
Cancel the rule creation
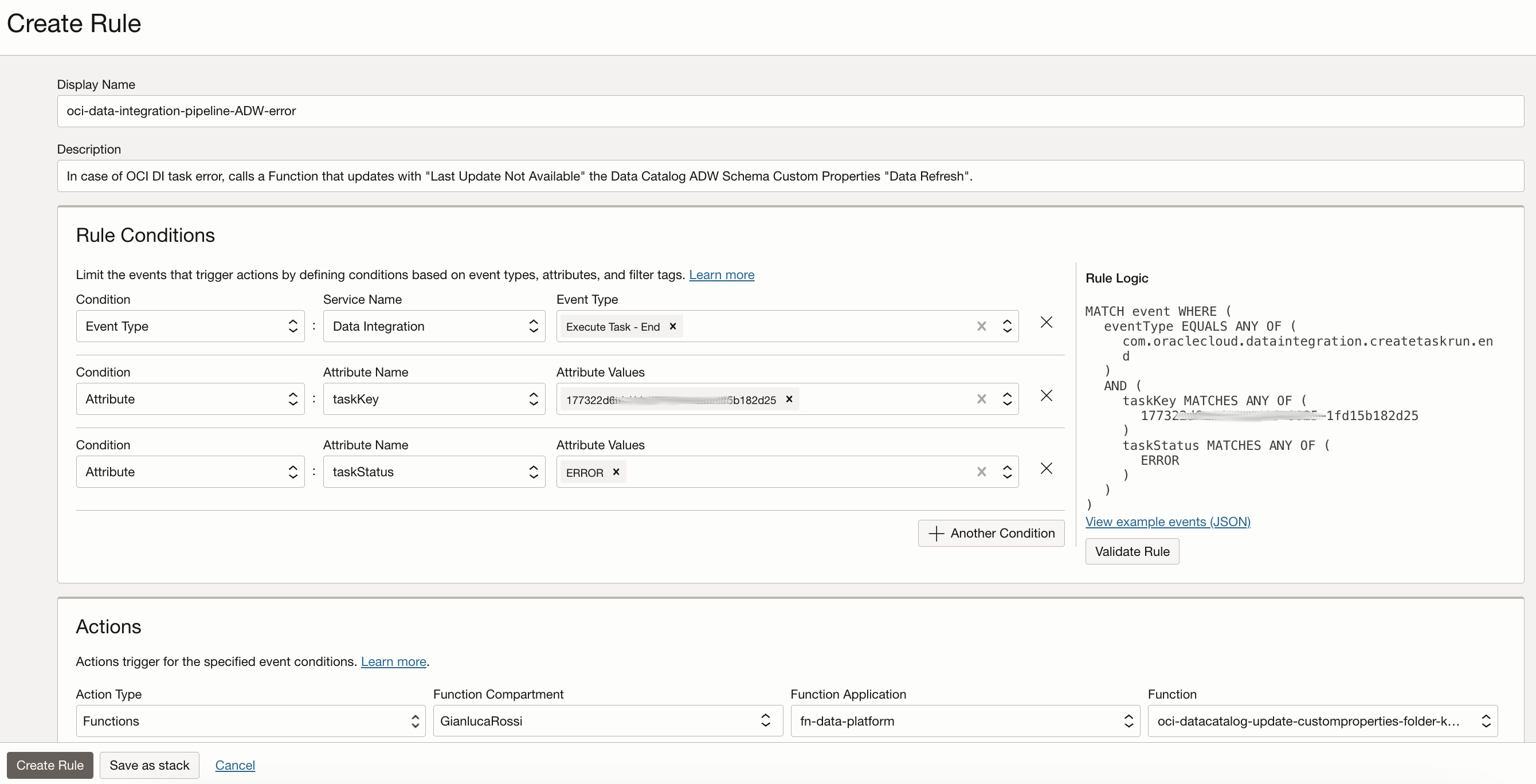235,765
